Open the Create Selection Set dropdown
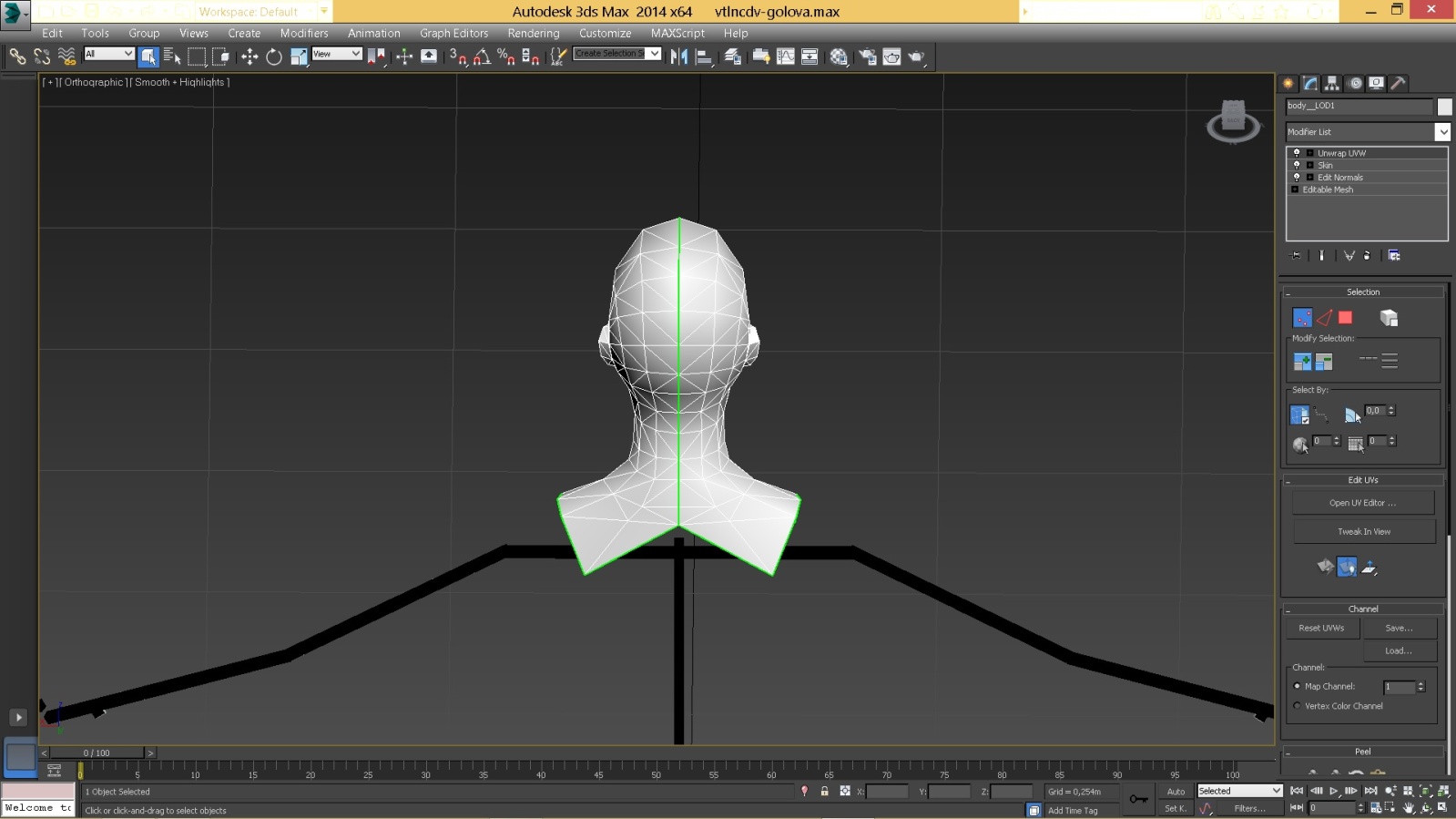Image resolution: width=1456 pixels, height=819 pixels. pyautogui.click(x=616, y=54)
